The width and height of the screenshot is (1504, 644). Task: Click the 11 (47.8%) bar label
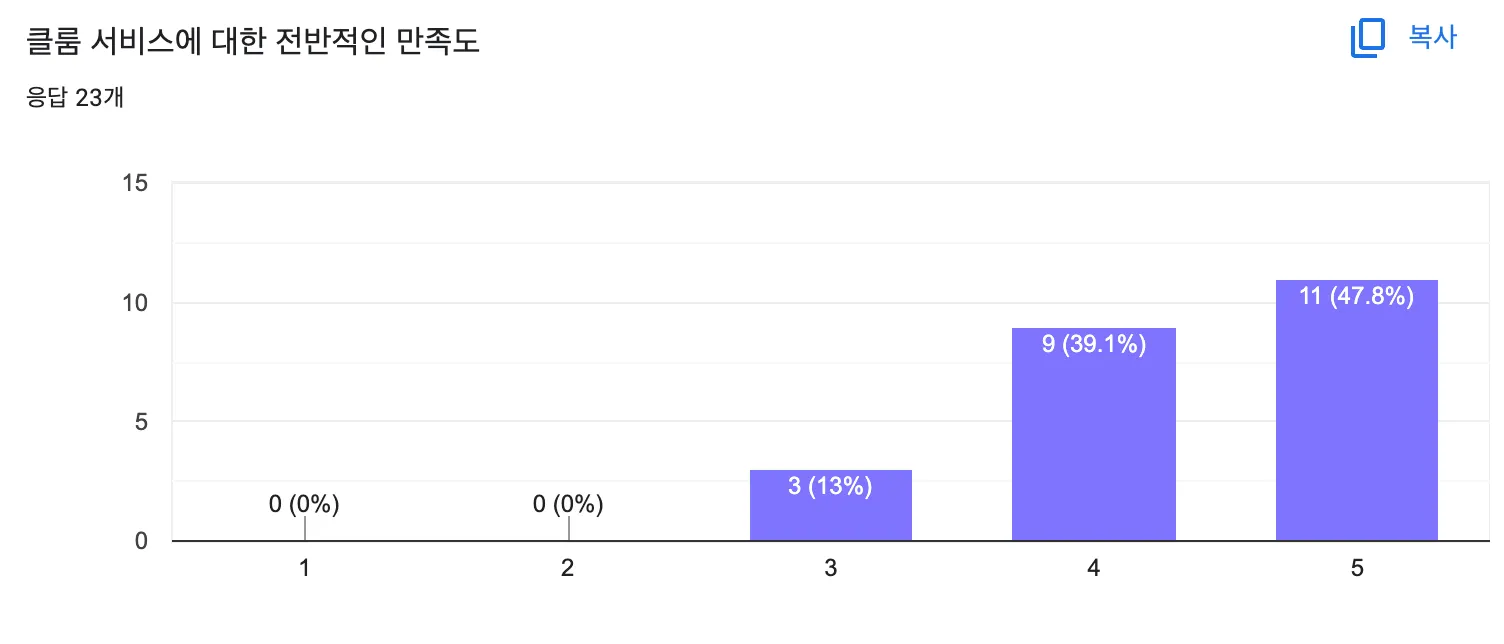1357,296
